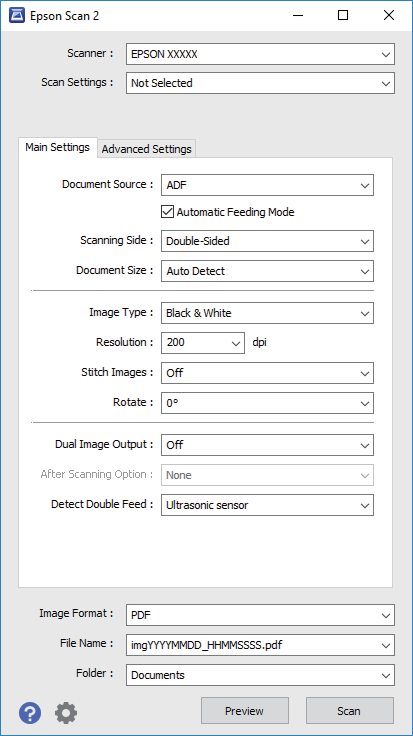The width and height of the screenshot is (413, 736).
Task: Open the File Name dropdown
Action: point(260,645)
